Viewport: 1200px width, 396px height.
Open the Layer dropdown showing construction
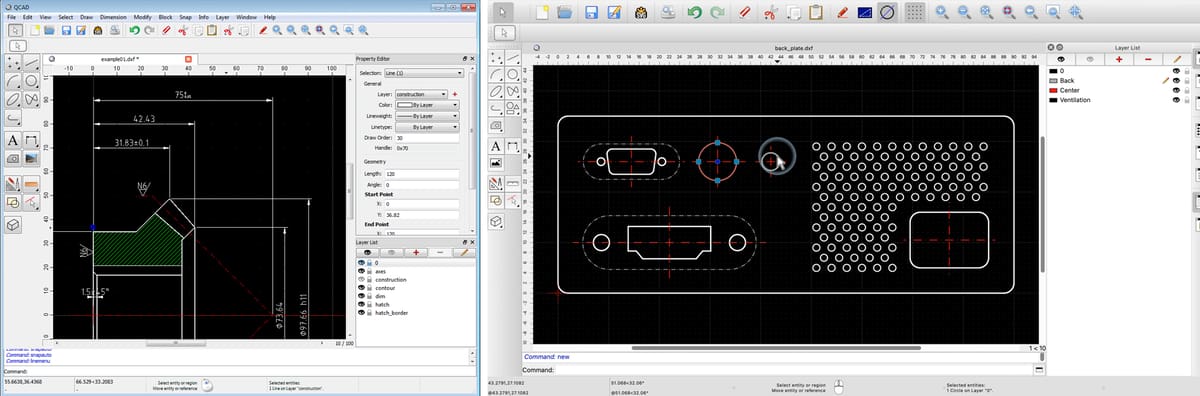pyautogui.click(x=421, y=93)
